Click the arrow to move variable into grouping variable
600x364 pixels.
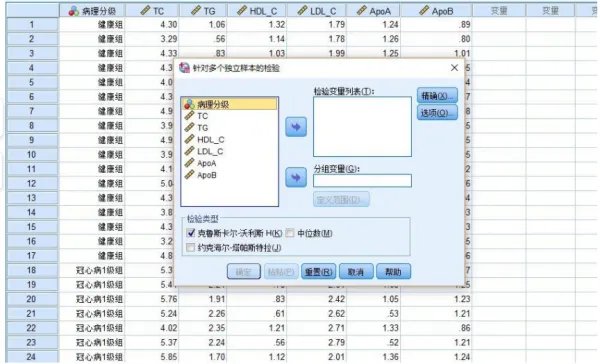click(296, 177)
